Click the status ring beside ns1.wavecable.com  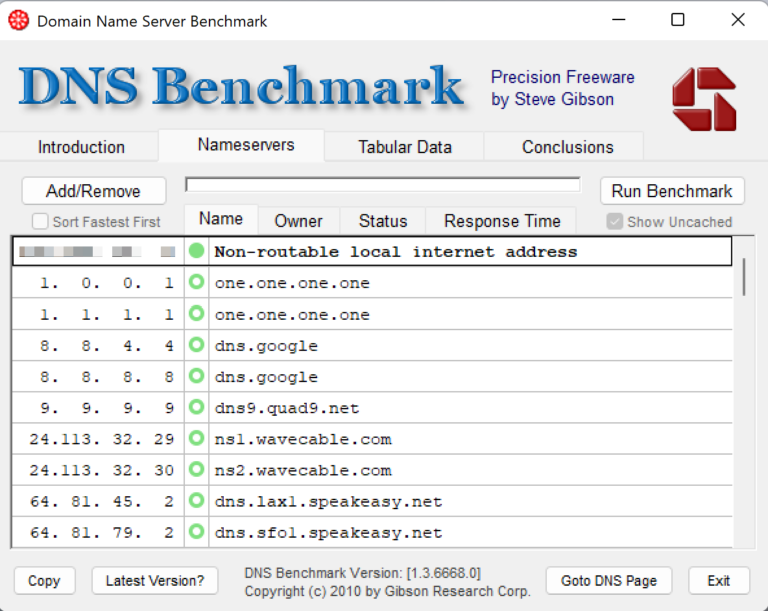[x=196, y=439]
